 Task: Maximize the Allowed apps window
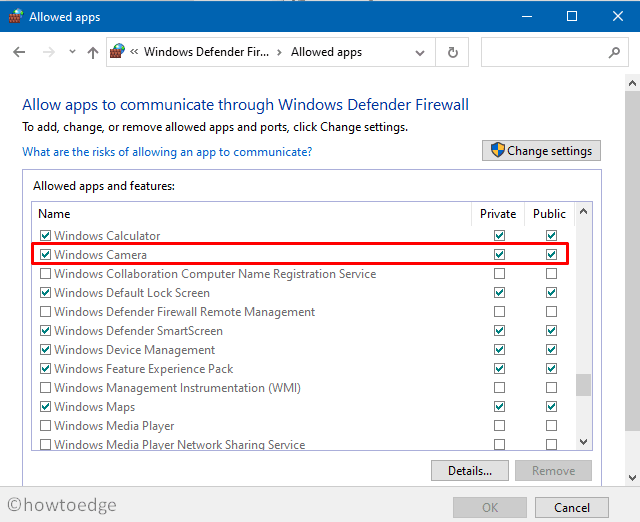coord(572,16)
